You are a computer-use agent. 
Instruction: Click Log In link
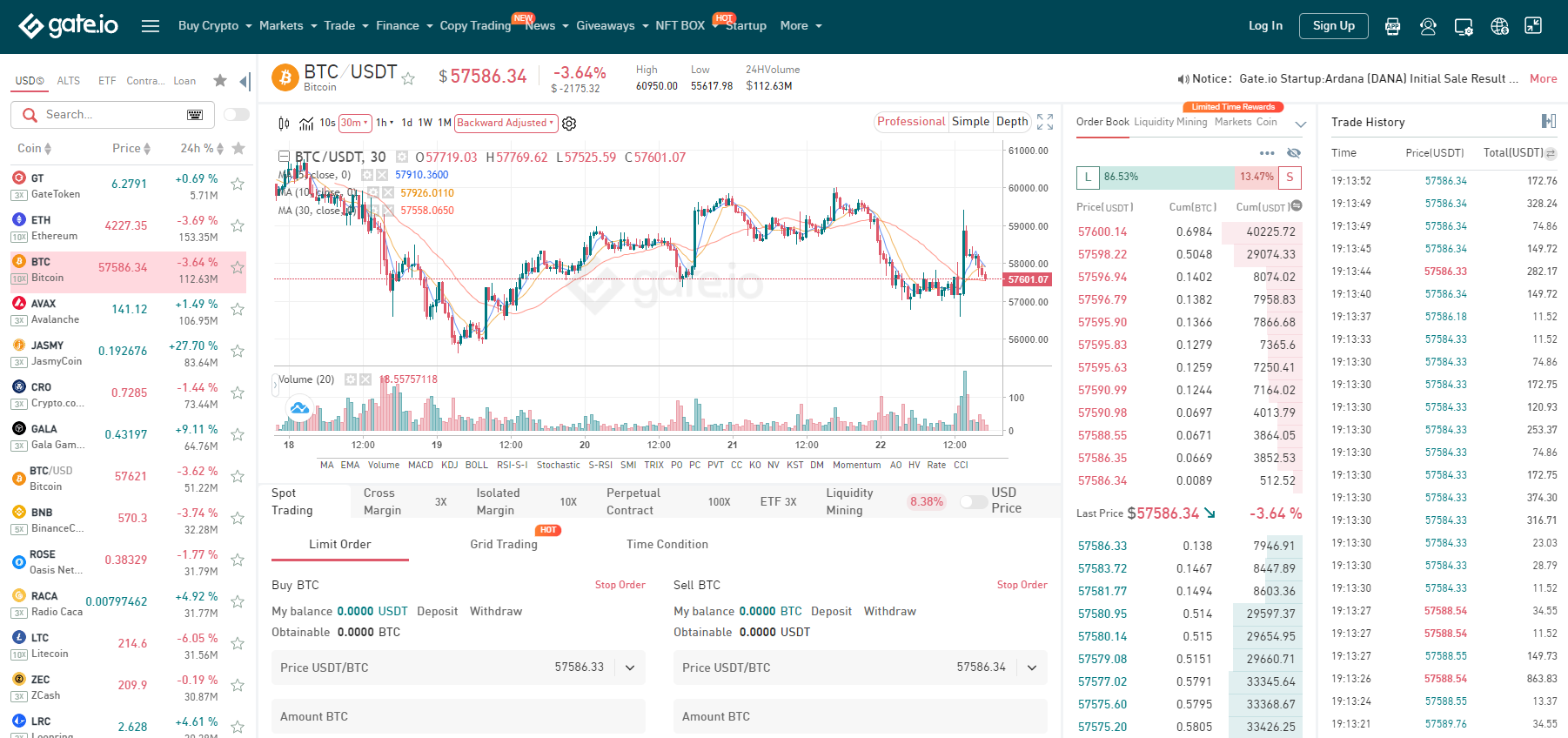1265,26
